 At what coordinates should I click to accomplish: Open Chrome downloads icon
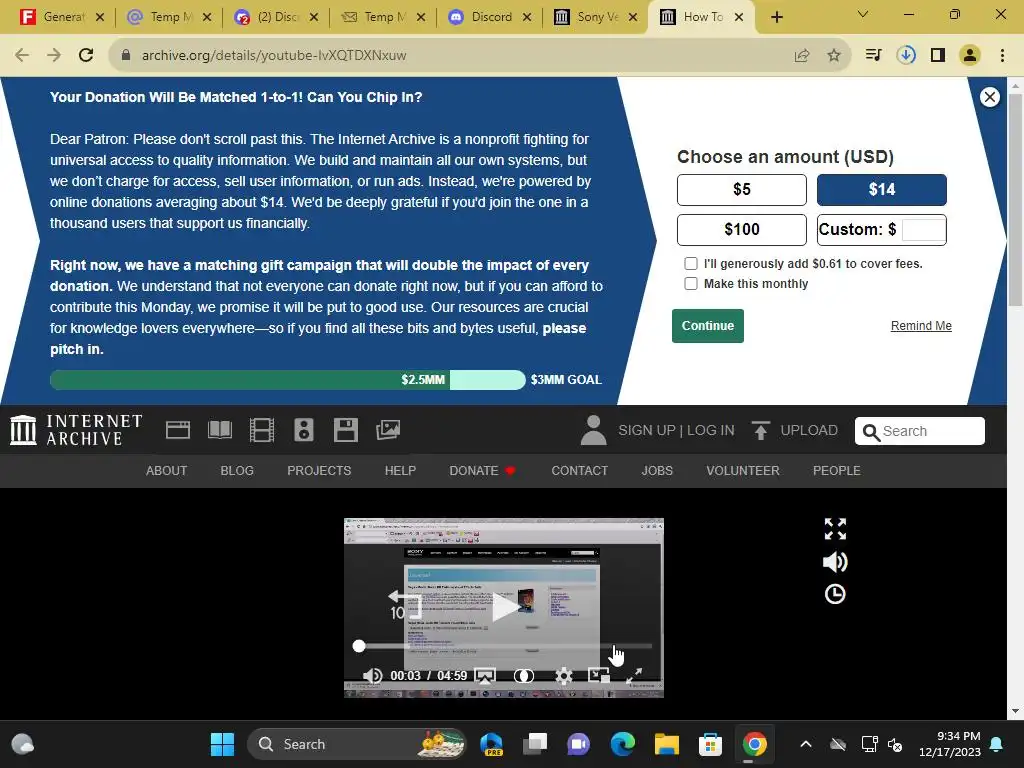[906, 56]
